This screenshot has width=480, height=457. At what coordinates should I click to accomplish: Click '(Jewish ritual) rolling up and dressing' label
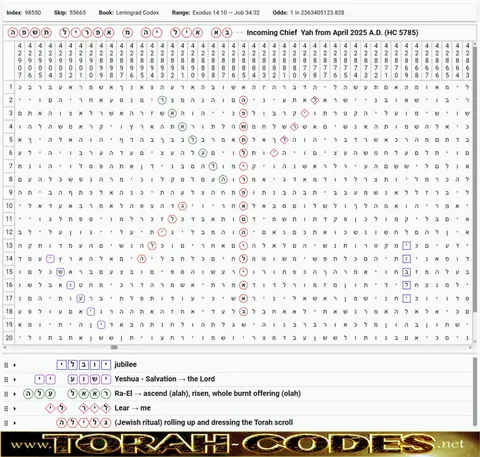click(x=204, y=422)
